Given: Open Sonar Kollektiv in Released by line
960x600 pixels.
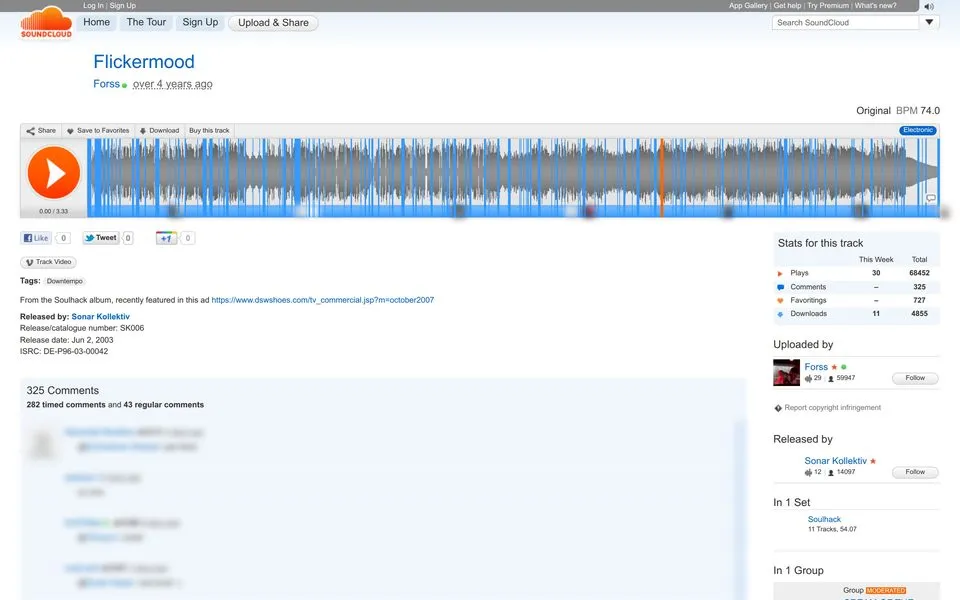Looking at the screenshot, I should pyautogui.click(x=100, y=317).
